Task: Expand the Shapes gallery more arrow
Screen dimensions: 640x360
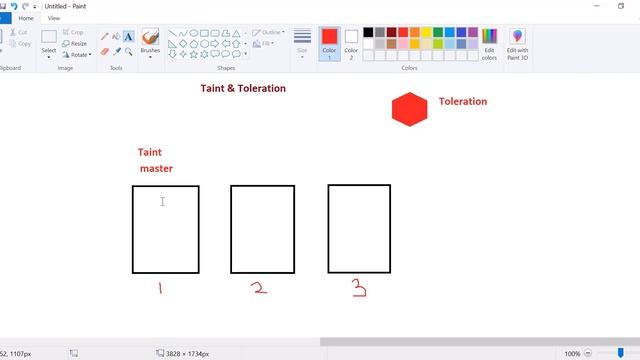Action: [x=245, y=54]
